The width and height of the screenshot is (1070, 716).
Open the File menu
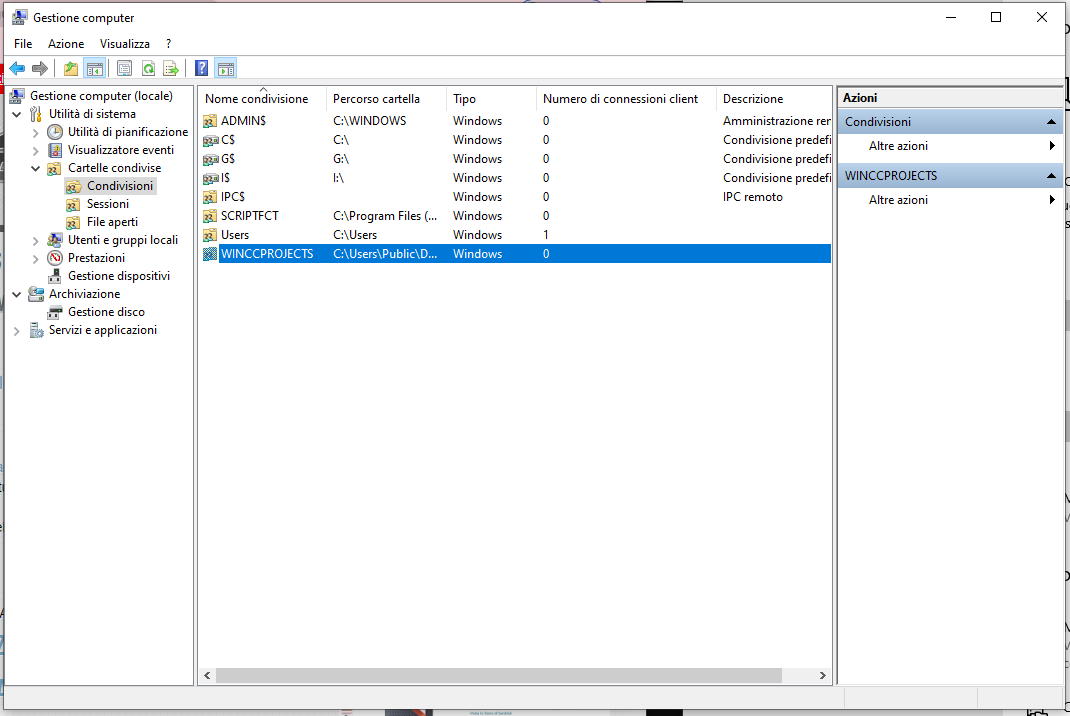coord(23,44)
